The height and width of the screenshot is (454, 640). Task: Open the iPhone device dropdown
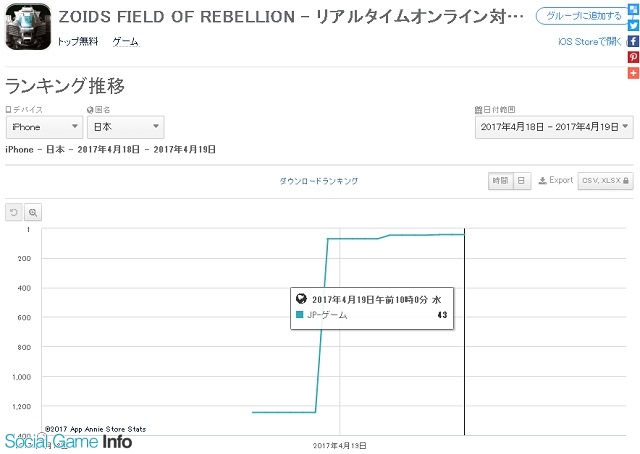coord(44,127)
